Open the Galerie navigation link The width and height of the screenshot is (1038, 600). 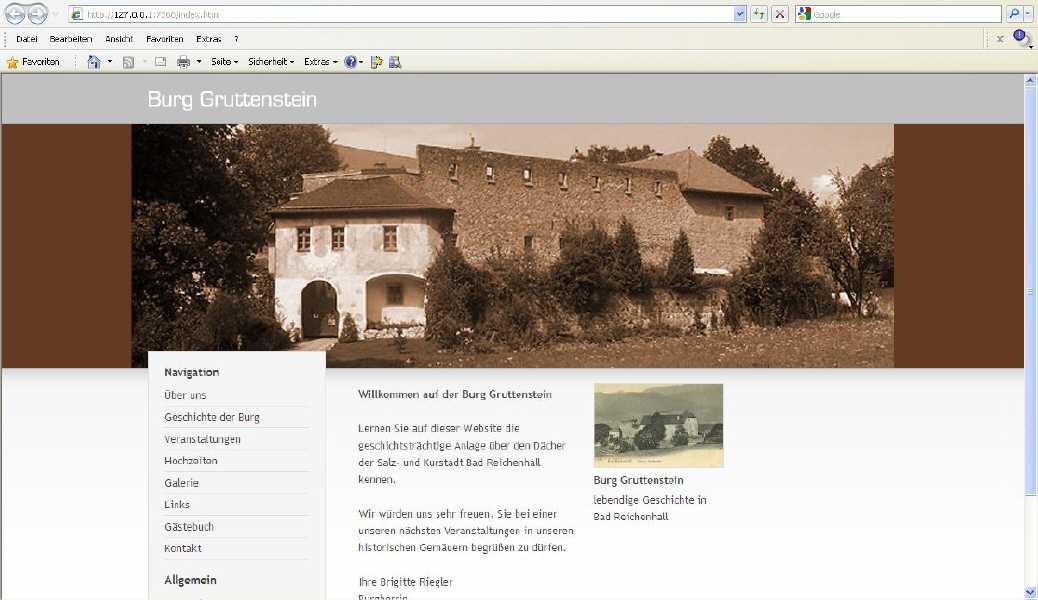tap(181, 483)
